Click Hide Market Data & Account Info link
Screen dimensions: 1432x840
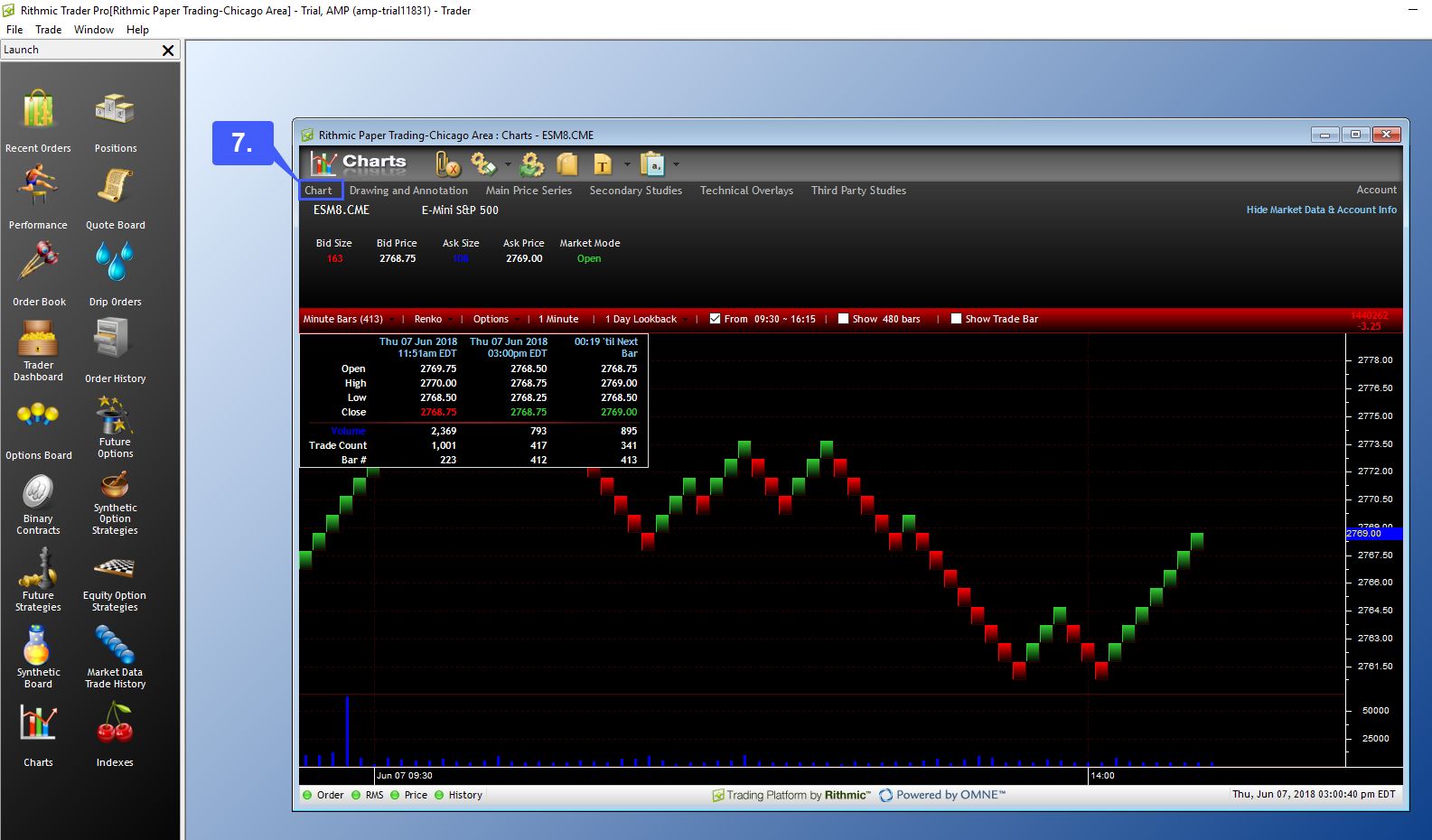click(x=1322, y=210)
